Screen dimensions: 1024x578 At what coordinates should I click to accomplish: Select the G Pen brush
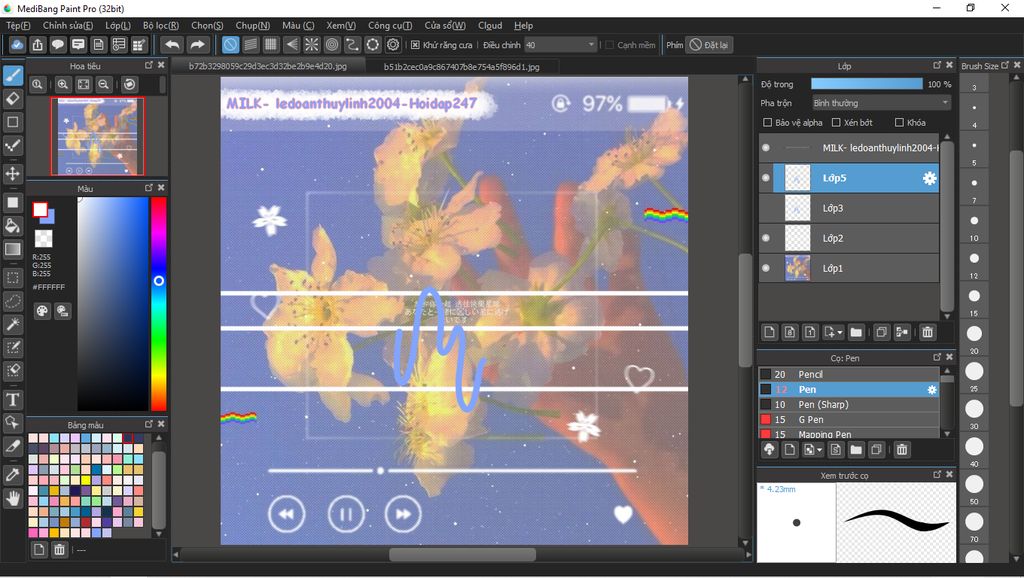(849, 419)
